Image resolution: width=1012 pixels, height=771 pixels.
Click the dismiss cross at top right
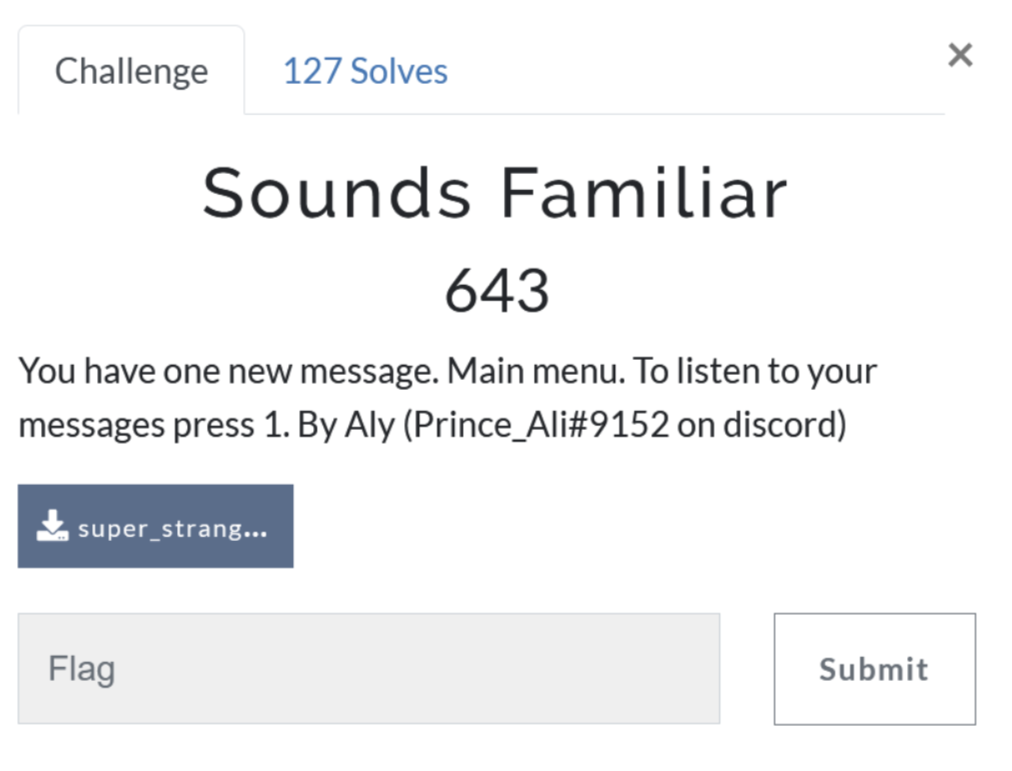tap(959, 55)
